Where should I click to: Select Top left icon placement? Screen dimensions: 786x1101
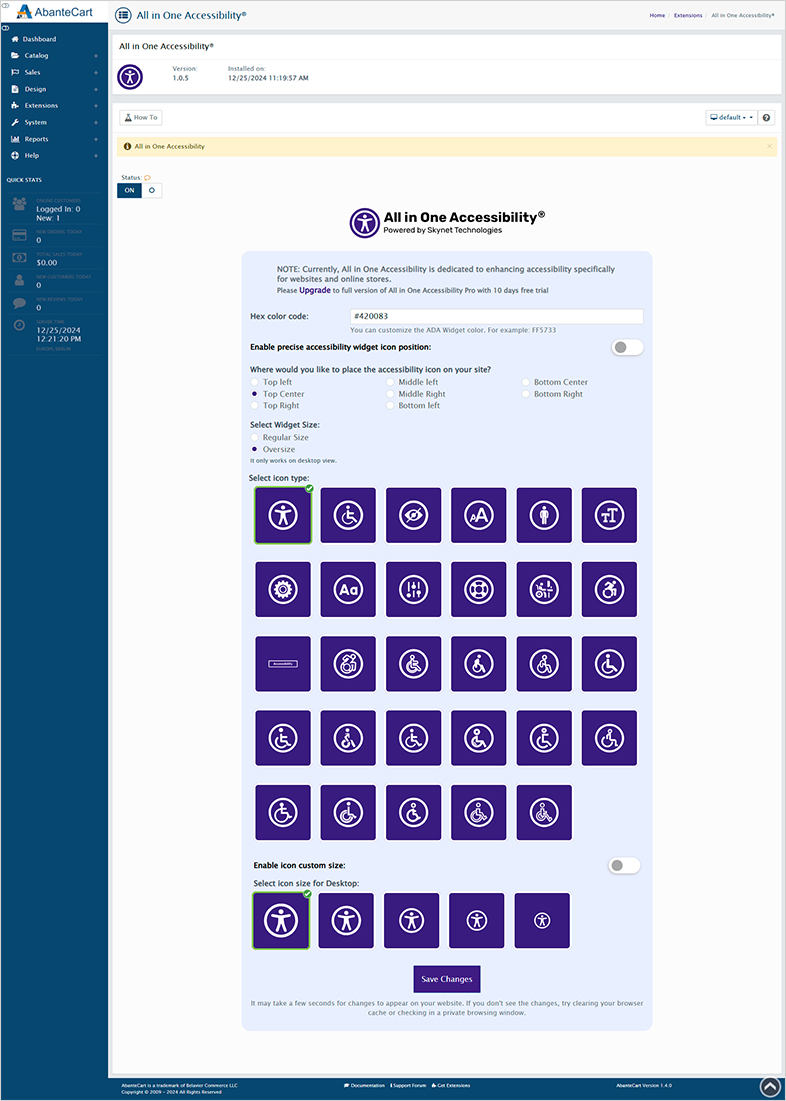pyautogui.click(x=255, y=383)
